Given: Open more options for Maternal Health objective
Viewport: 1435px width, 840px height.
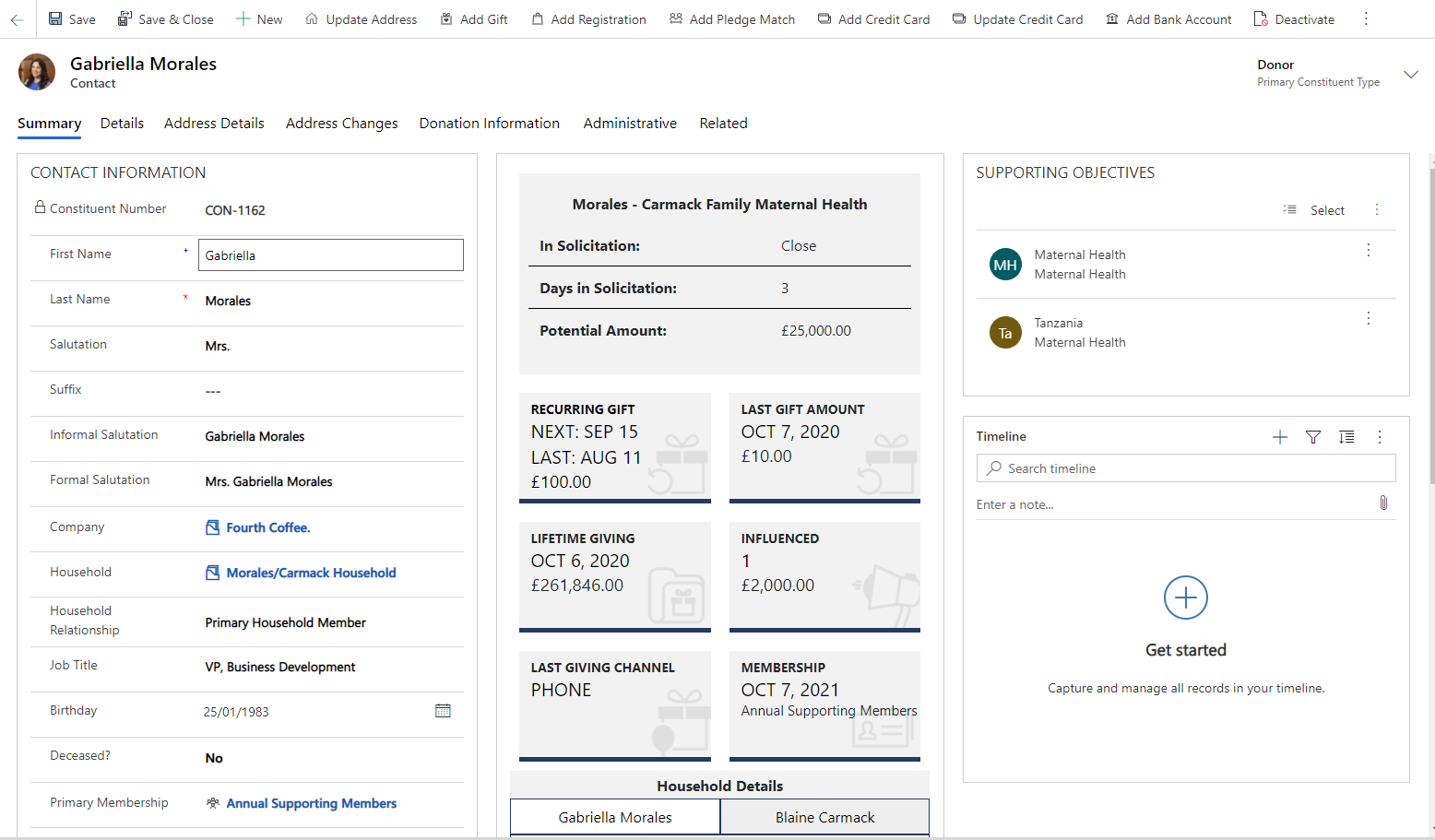Looking at the screenshot, I should (x=1369, y=250).
